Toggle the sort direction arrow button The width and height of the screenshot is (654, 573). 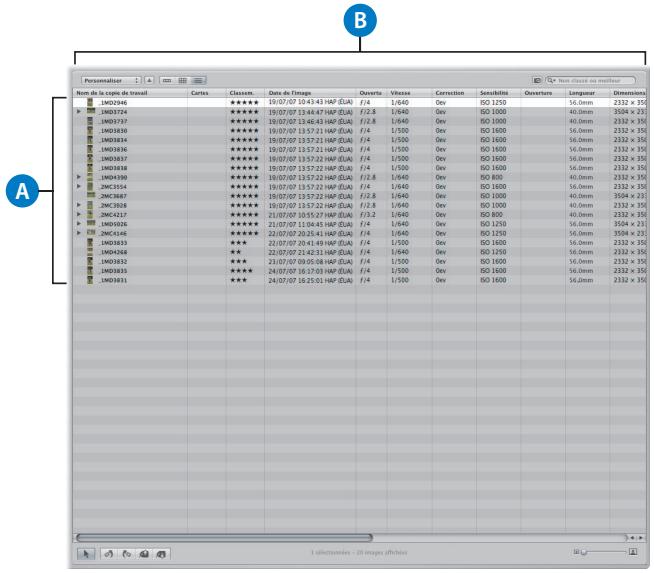coord(149,80)
